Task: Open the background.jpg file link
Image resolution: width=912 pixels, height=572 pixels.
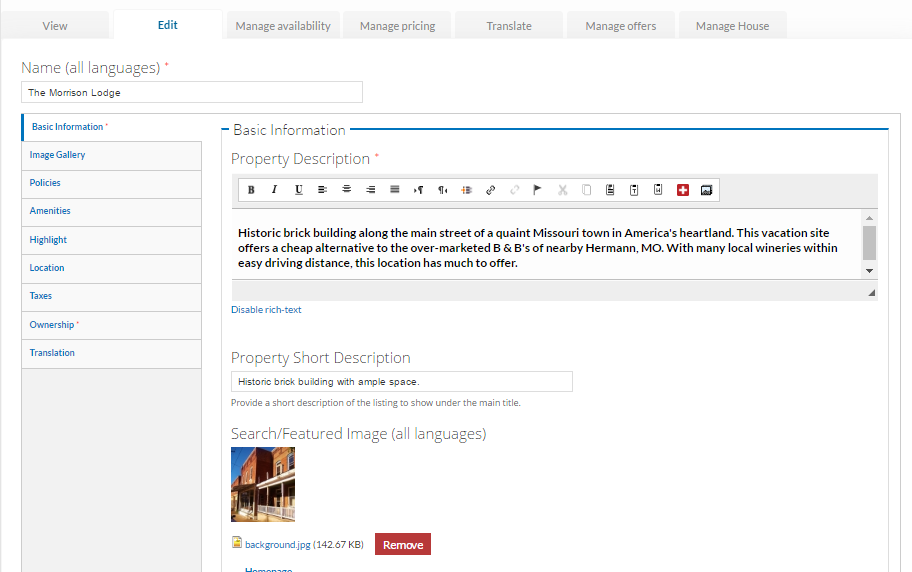Action: click(x=277, y=545)
